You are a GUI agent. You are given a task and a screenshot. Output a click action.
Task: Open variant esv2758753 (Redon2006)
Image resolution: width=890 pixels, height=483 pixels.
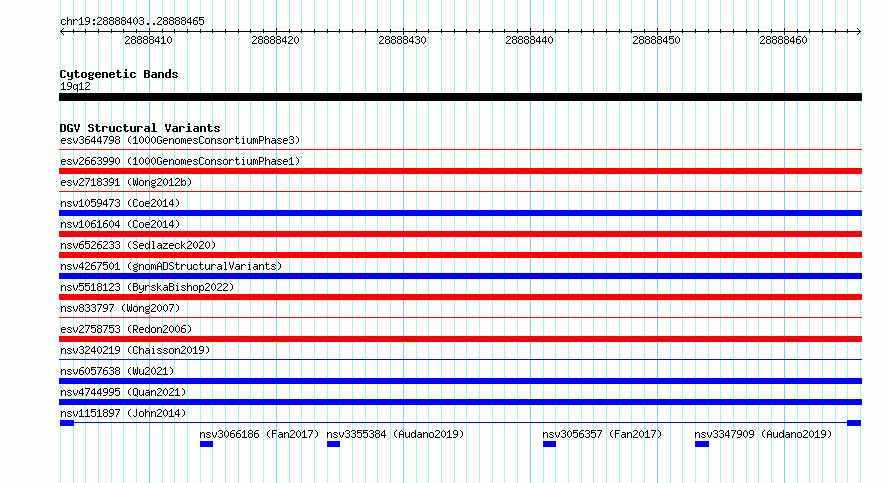pos(126,329)
